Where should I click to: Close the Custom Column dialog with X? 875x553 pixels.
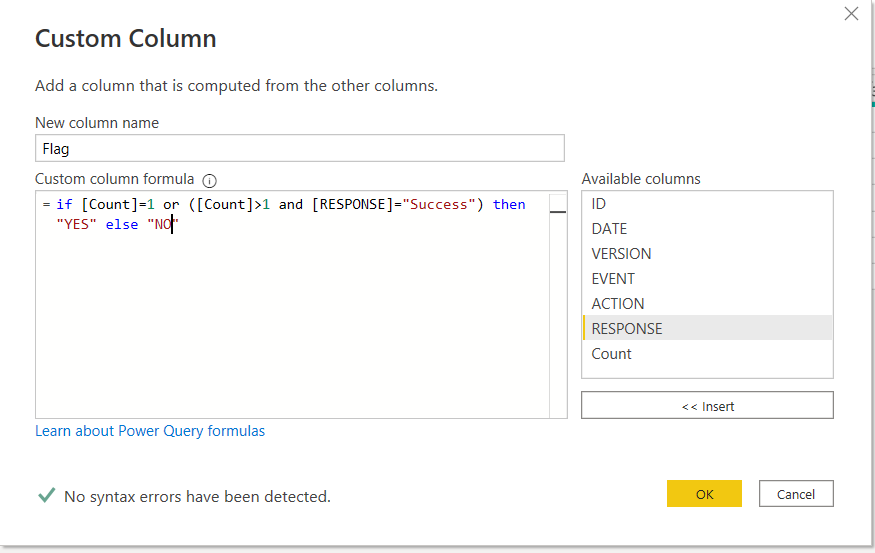(851, 13)
